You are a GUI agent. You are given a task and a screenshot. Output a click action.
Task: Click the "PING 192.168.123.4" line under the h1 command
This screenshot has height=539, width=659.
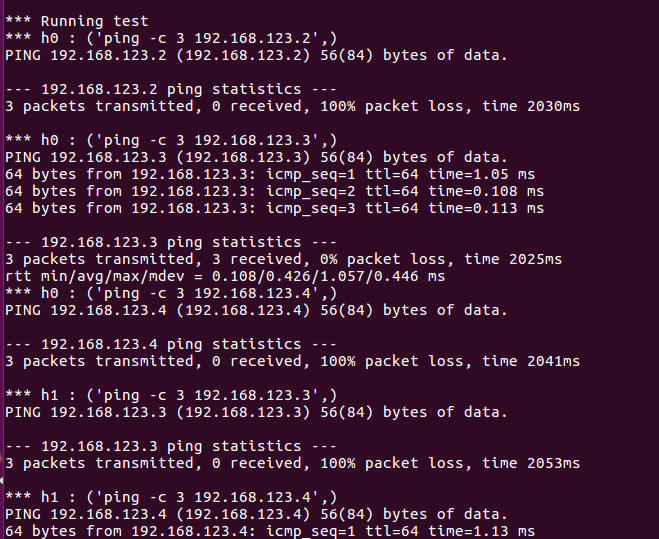click(x=256, y=514)
